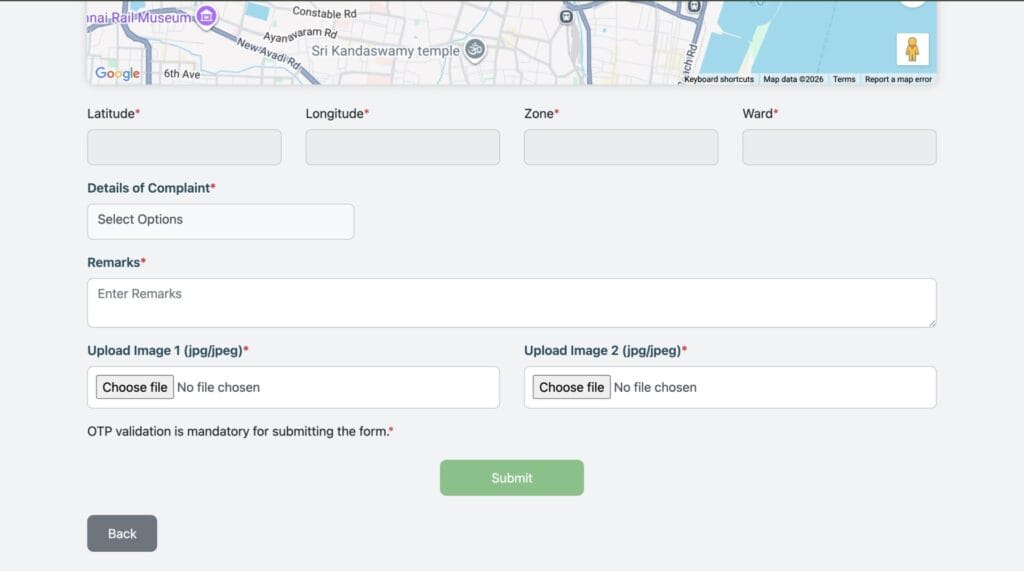Focus the Latitude field
The height and width of the screenshot is (571, 1024).
tap(184, 147)
